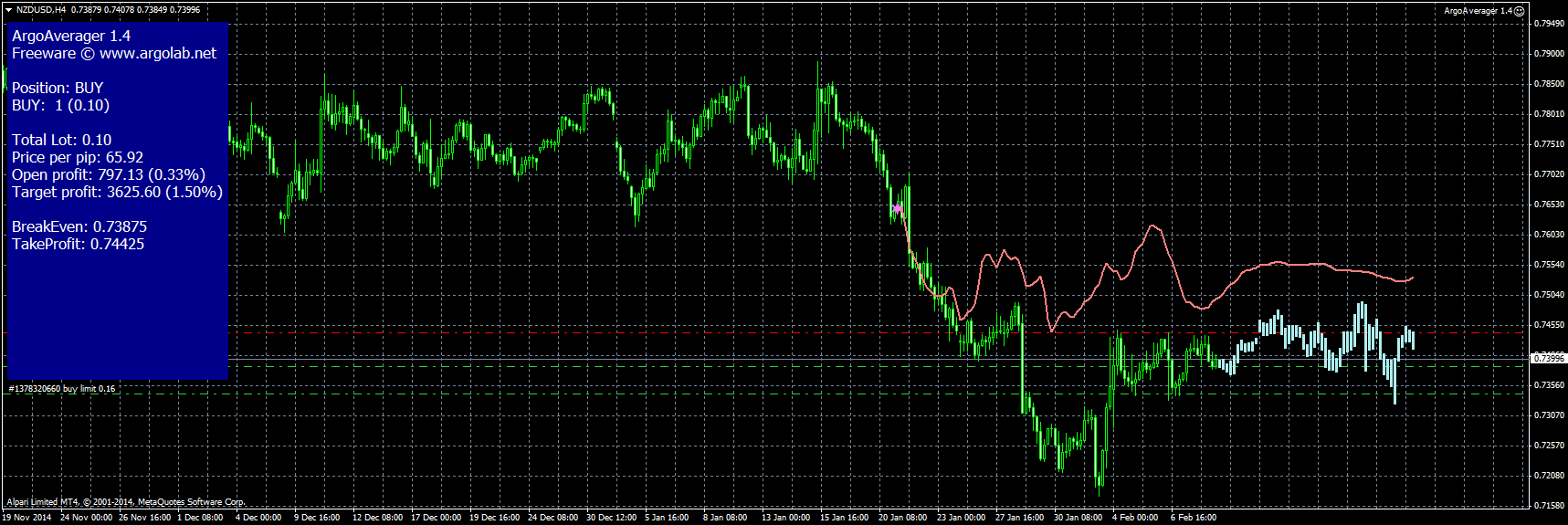The width and height of the screenshot is (1568, 525).
Task: Click the top-right ArgoAverager 1.4 expert name
Action: pyautogui.click(x=1478, y=11)
